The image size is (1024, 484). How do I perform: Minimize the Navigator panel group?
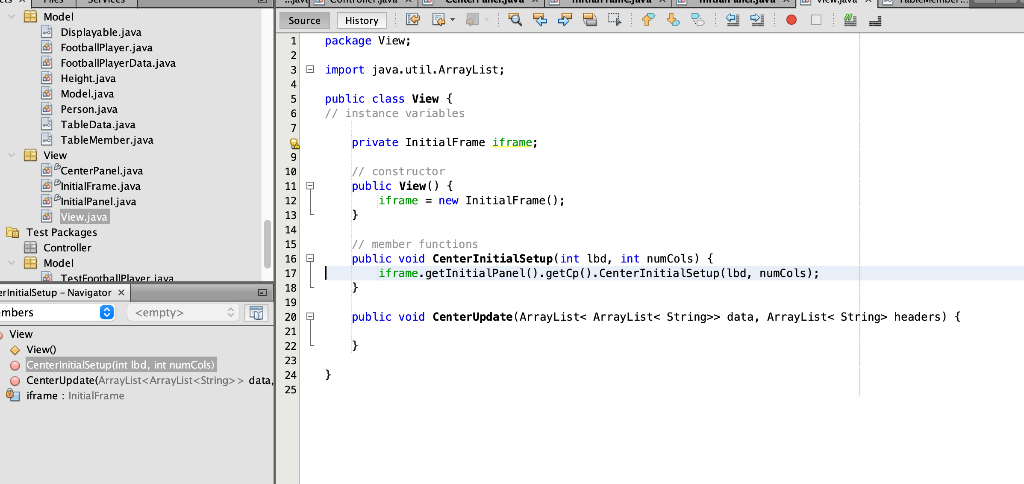click(263, 293)
